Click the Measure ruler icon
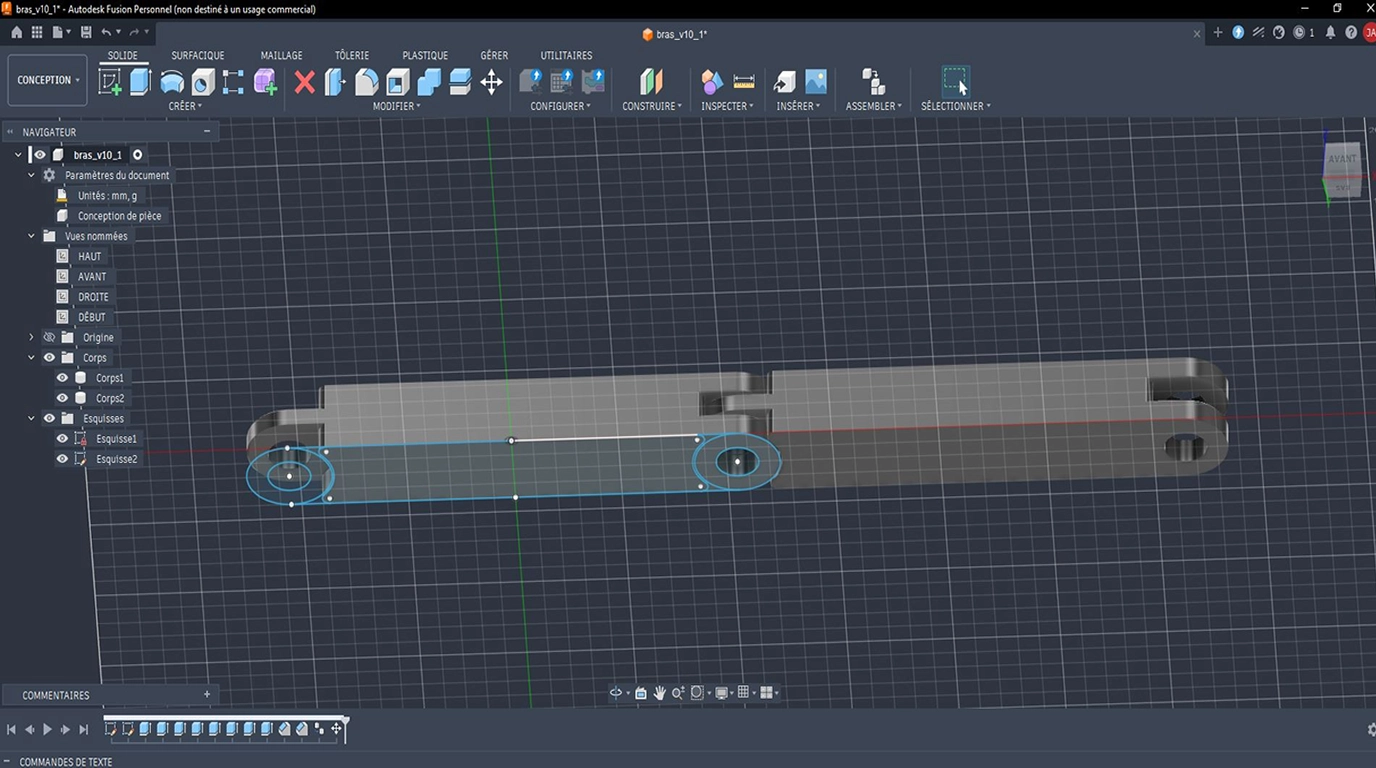 pyautogui.click(x=744, y=81)
